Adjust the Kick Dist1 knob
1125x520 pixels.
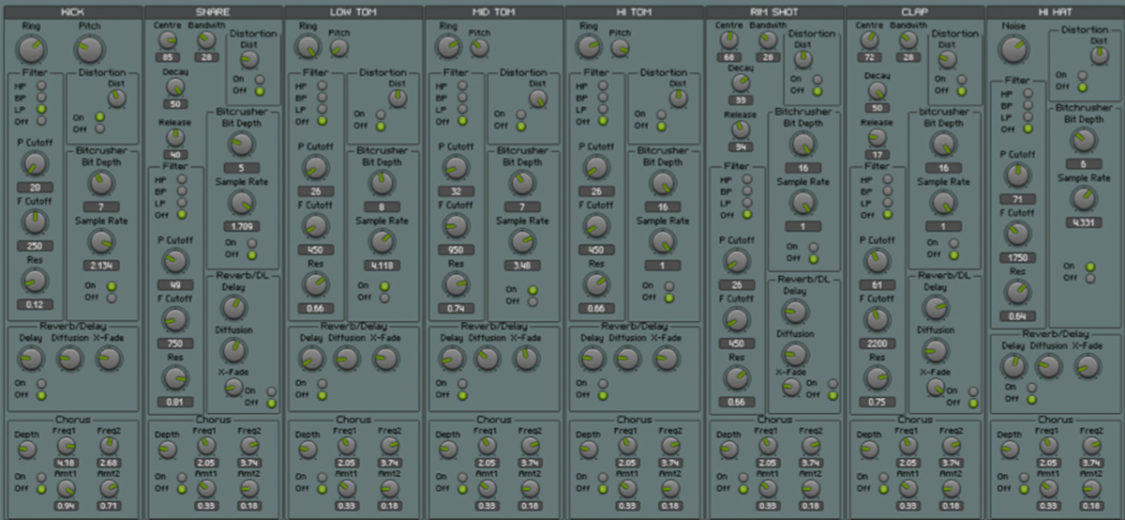pos(117,98)
